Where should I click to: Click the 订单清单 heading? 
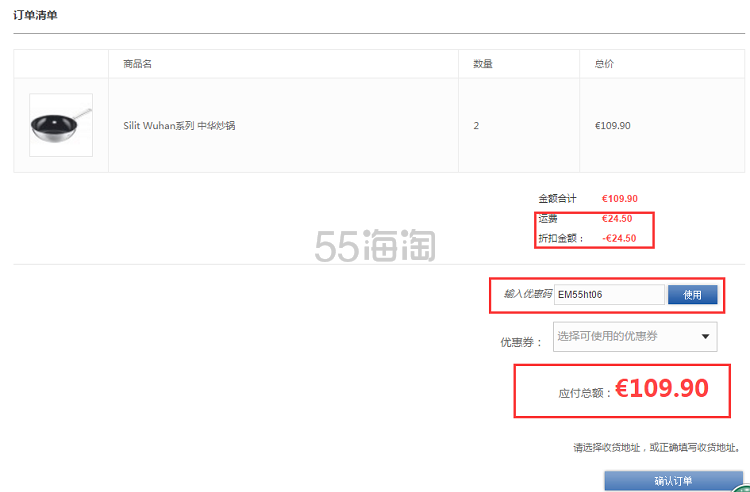(35, 15)
